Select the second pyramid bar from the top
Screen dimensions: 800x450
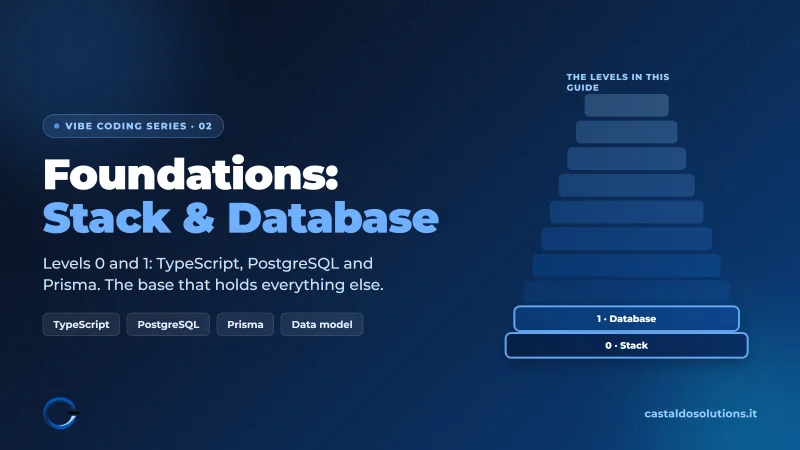627,132
